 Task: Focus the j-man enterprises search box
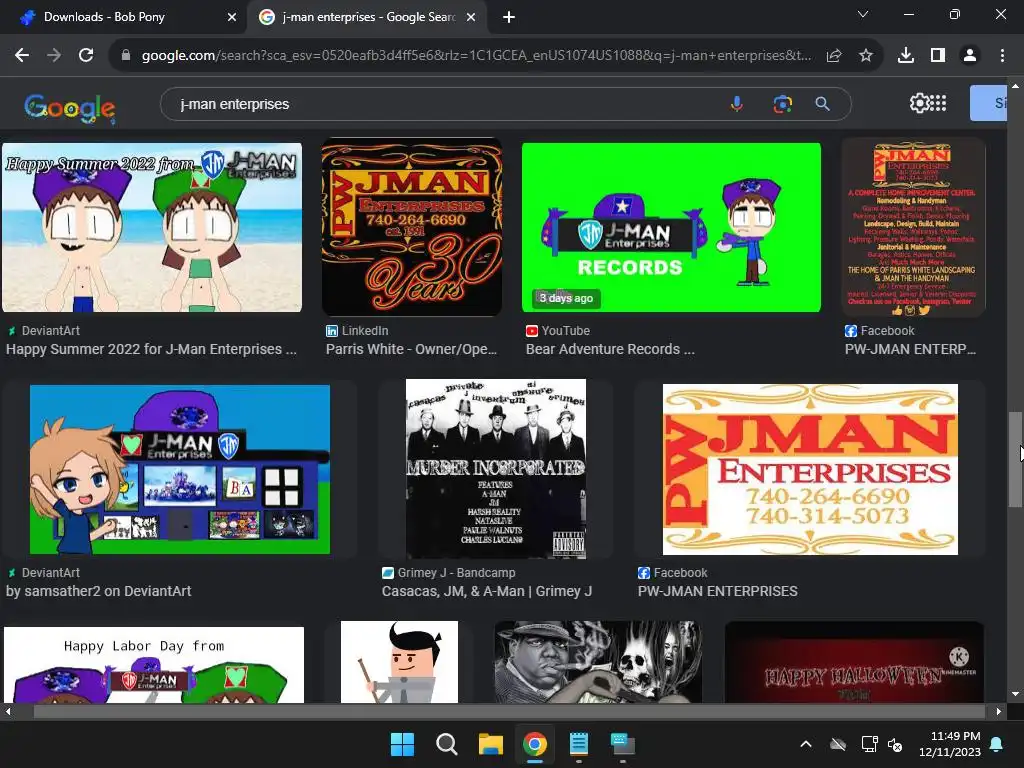tap(444, 104)
